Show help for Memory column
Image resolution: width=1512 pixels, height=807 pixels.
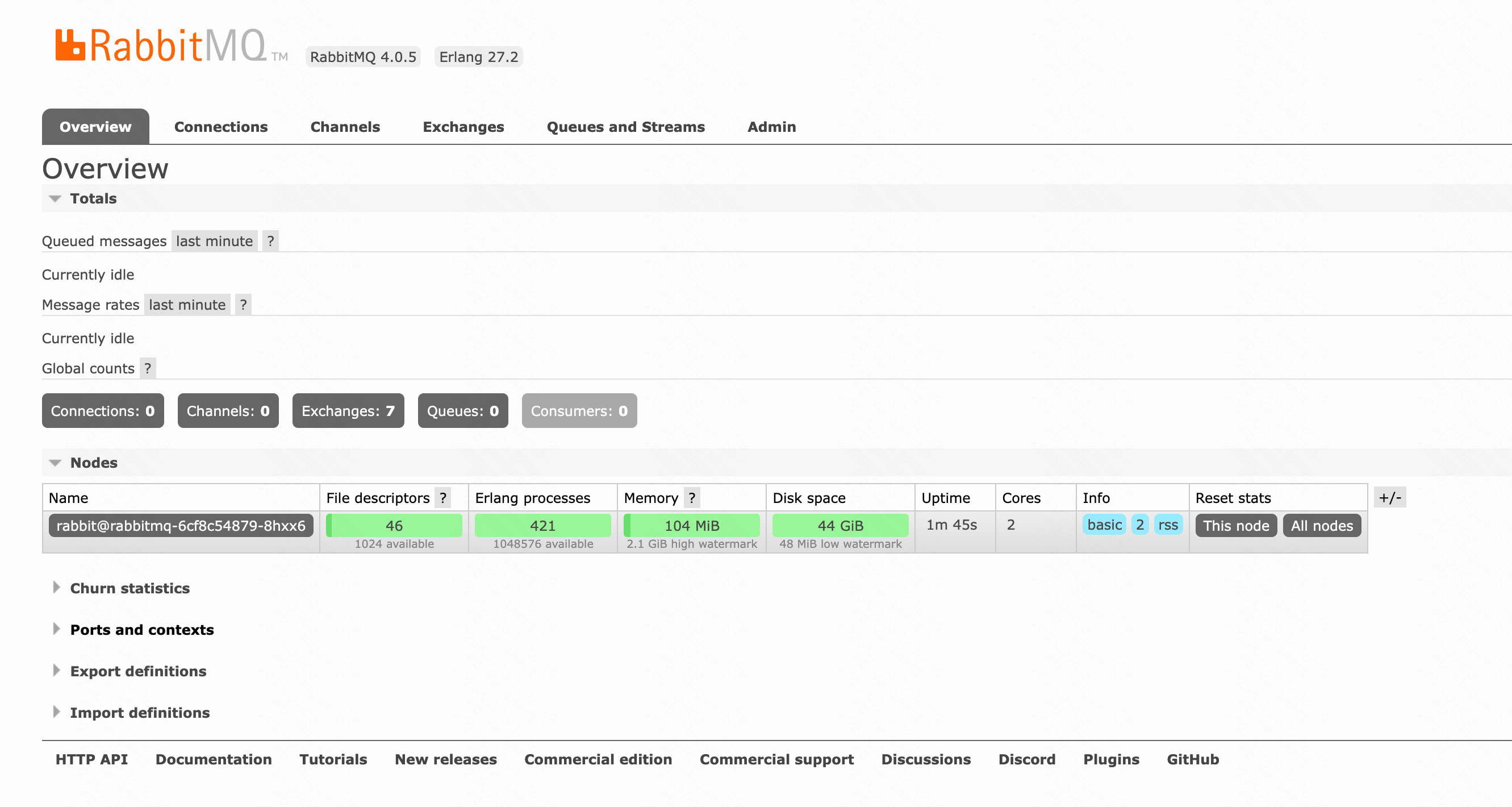[x=692, y=497]
